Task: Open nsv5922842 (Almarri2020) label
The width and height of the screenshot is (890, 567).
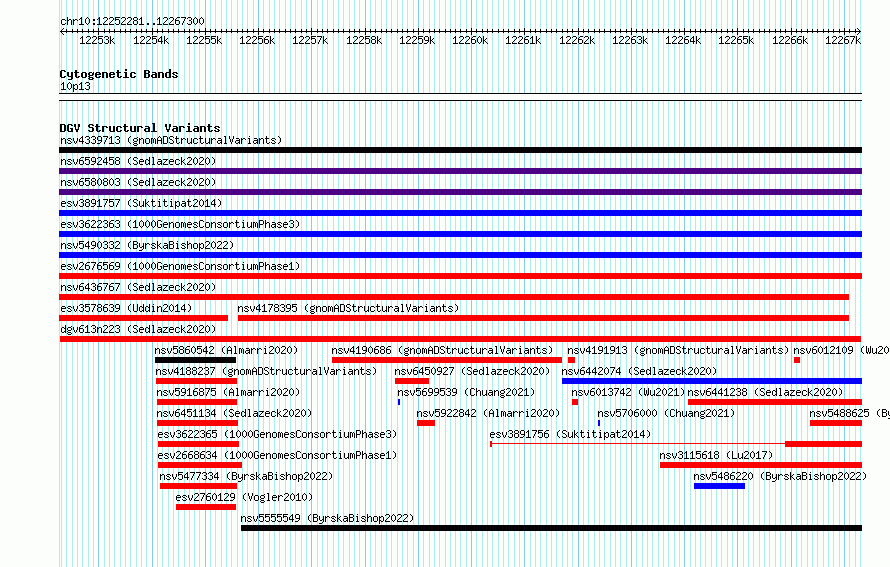Action: [x=488, y=413]
